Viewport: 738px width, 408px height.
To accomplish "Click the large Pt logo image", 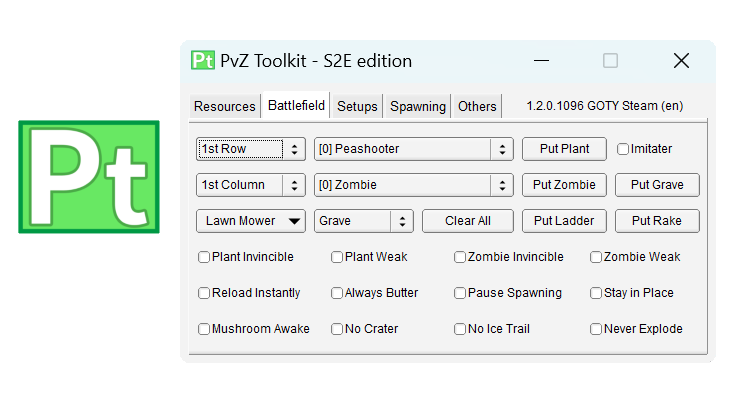I will pos(89,177).
